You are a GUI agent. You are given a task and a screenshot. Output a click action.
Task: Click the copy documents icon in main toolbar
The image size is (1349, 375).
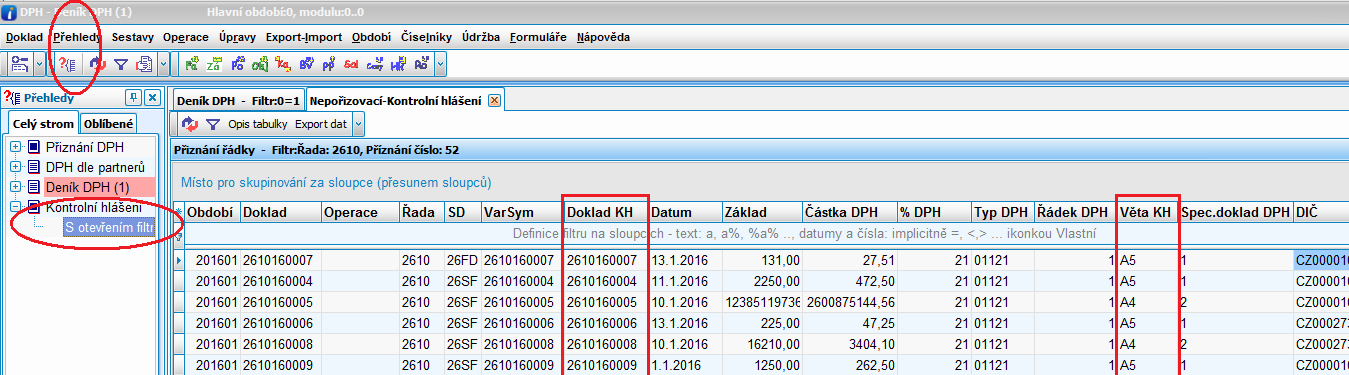[143, 65]
